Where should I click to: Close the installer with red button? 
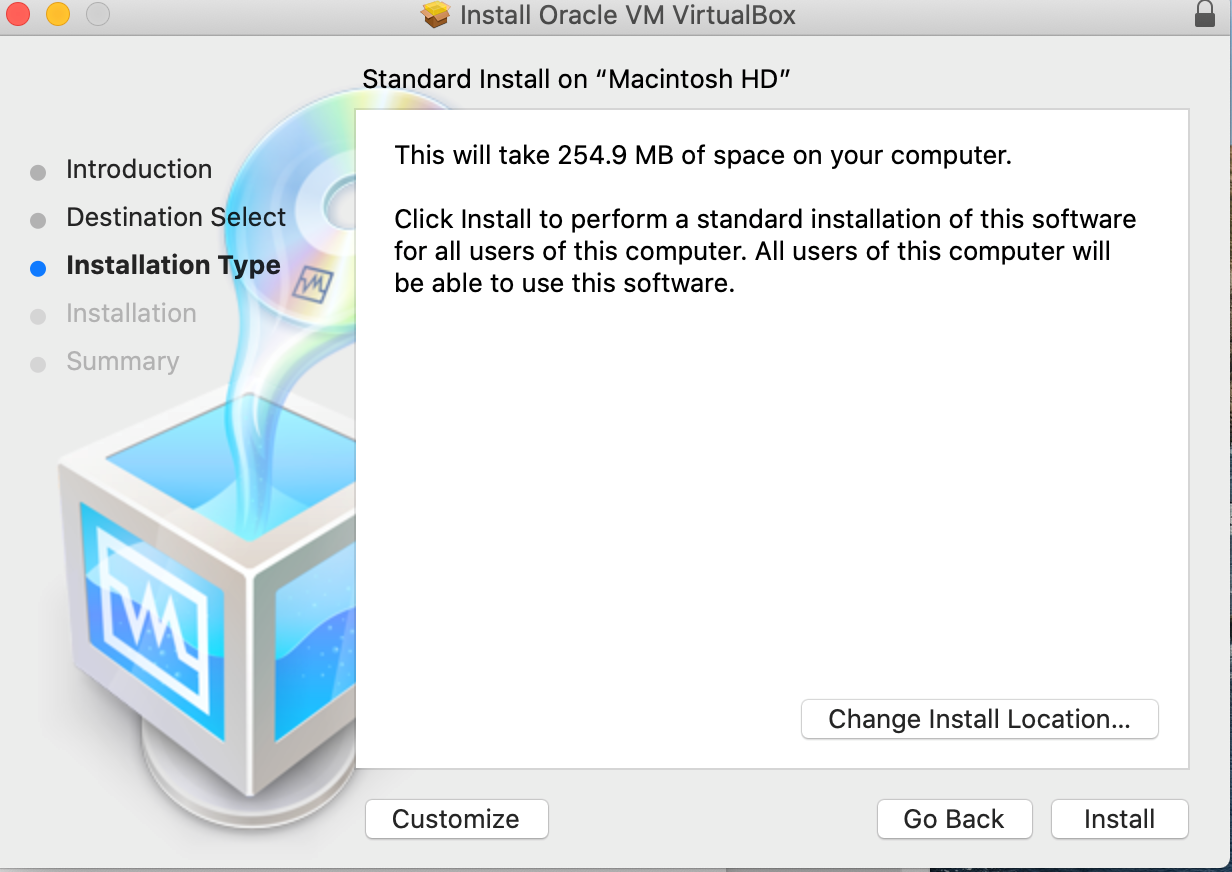click(x=19, y=14)
